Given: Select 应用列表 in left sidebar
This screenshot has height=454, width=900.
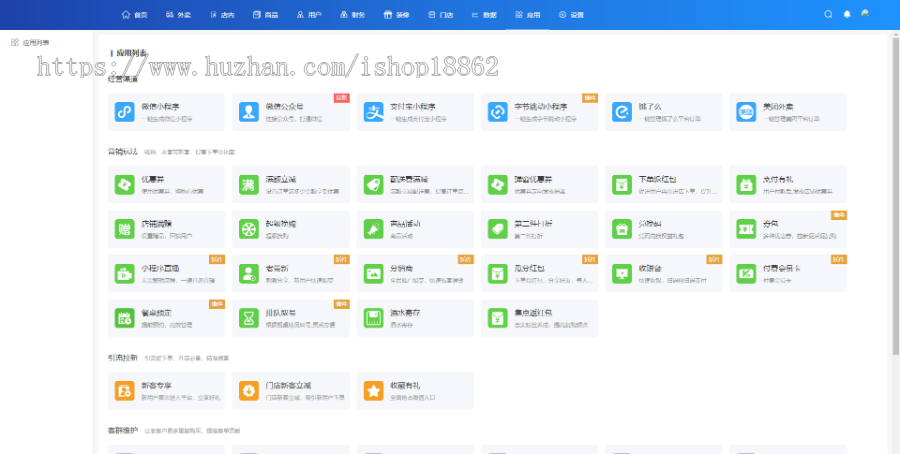Looking at the screenshot, I should [30, 42].
